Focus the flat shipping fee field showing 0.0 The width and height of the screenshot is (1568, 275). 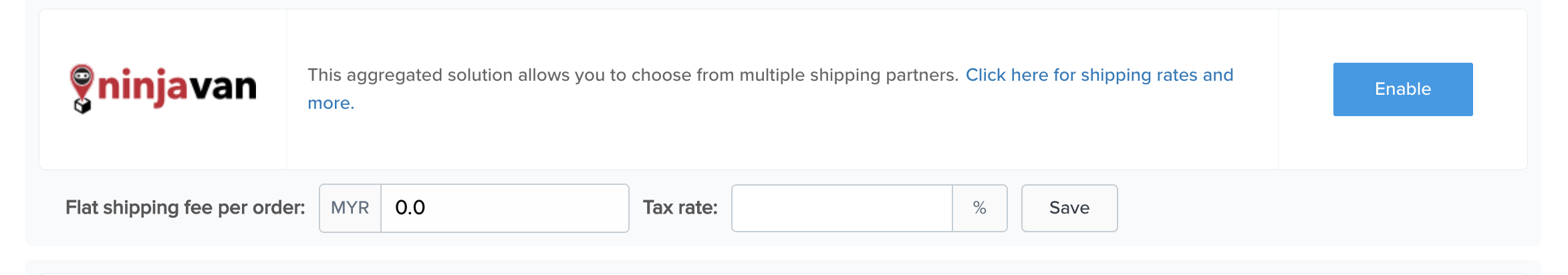[505, 208]
